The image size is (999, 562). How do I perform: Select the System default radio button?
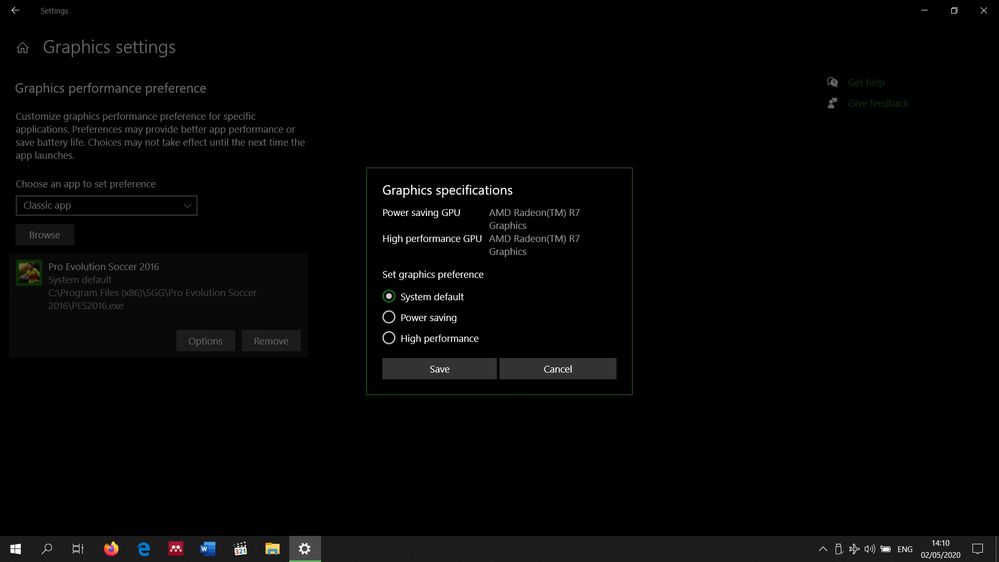[389, 296]
